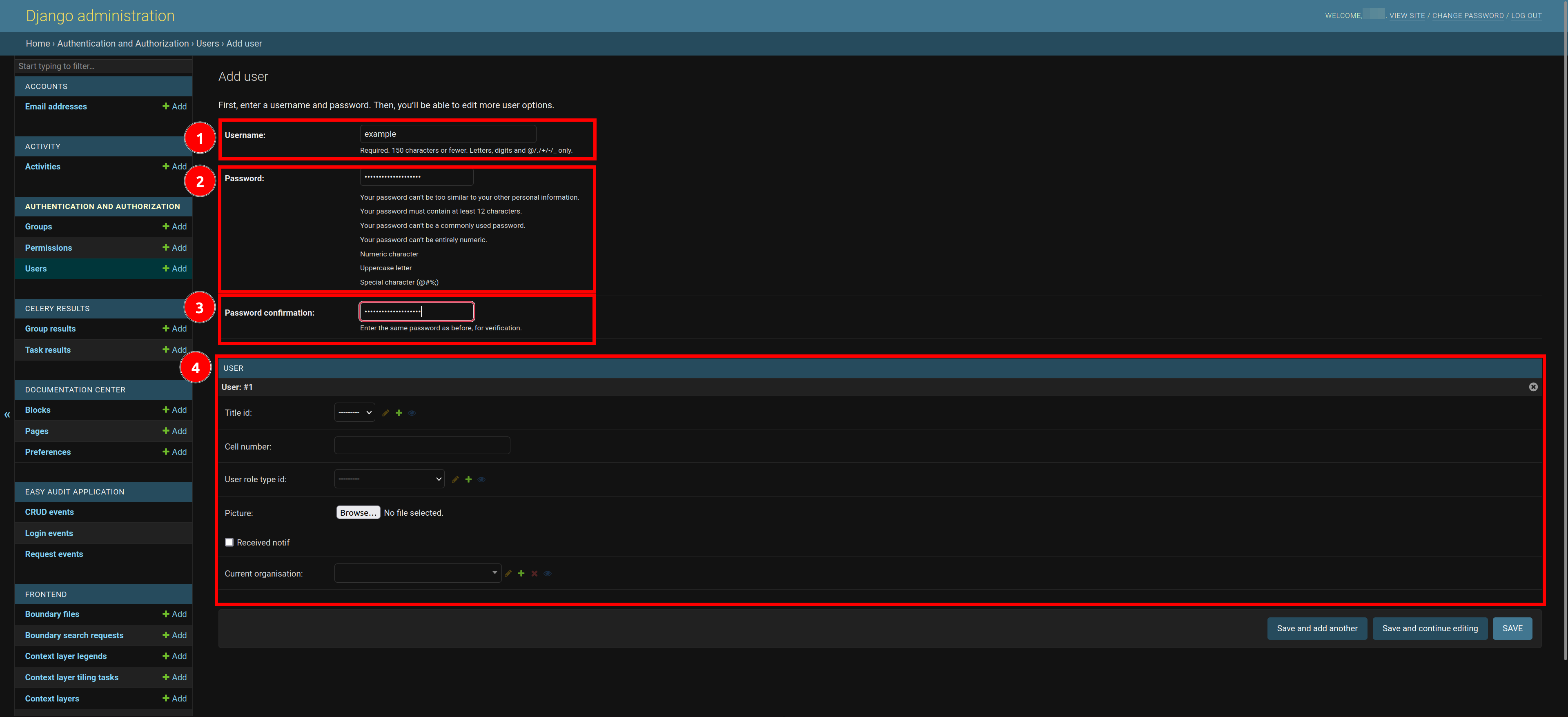The width and height of the screenshot is (1568, 717).
Task: Click the Add icon next to Boundary search requests
Action: point(175,635)
